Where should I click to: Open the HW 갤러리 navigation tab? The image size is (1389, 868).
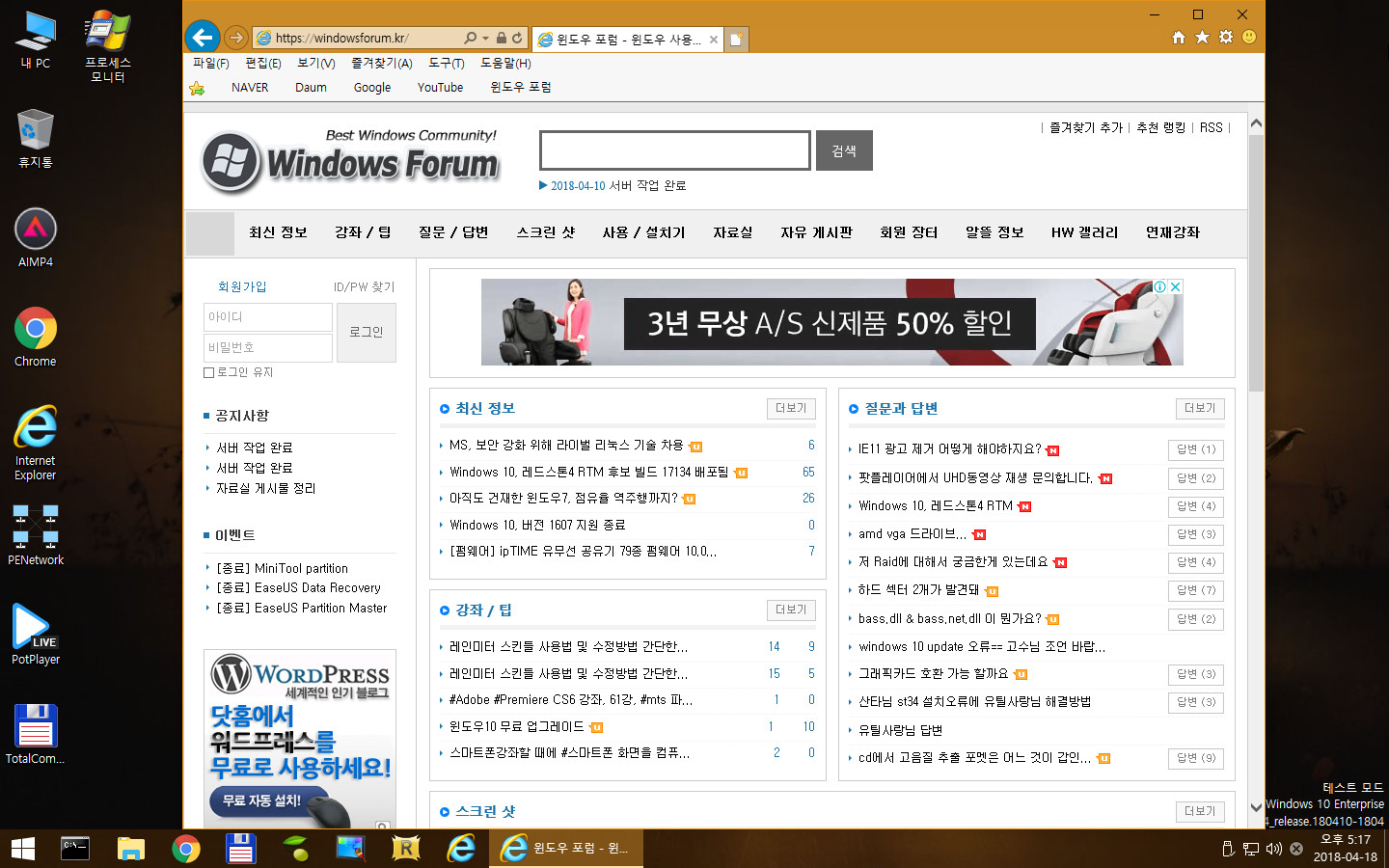pyautogui.click(x=1085, y=232)
